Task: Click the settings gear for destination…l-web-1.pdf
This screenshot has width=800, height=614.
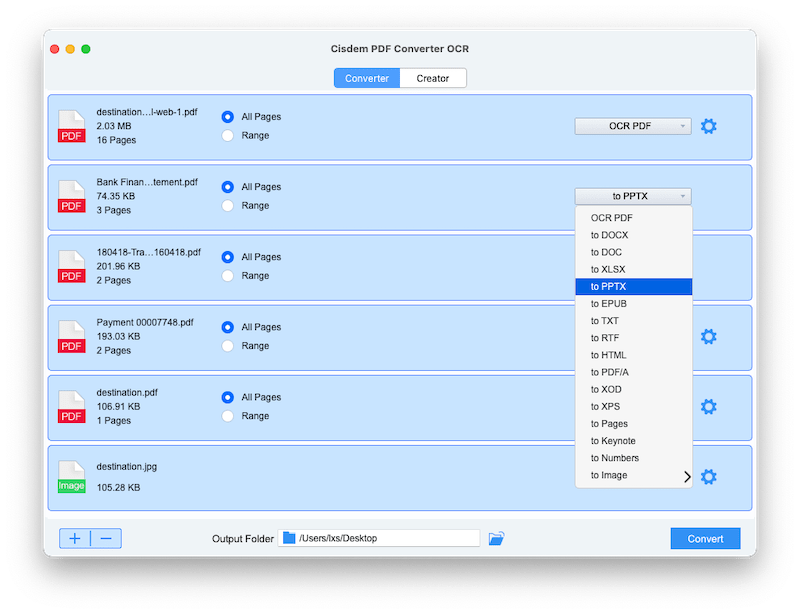Action: pos(708,126)
